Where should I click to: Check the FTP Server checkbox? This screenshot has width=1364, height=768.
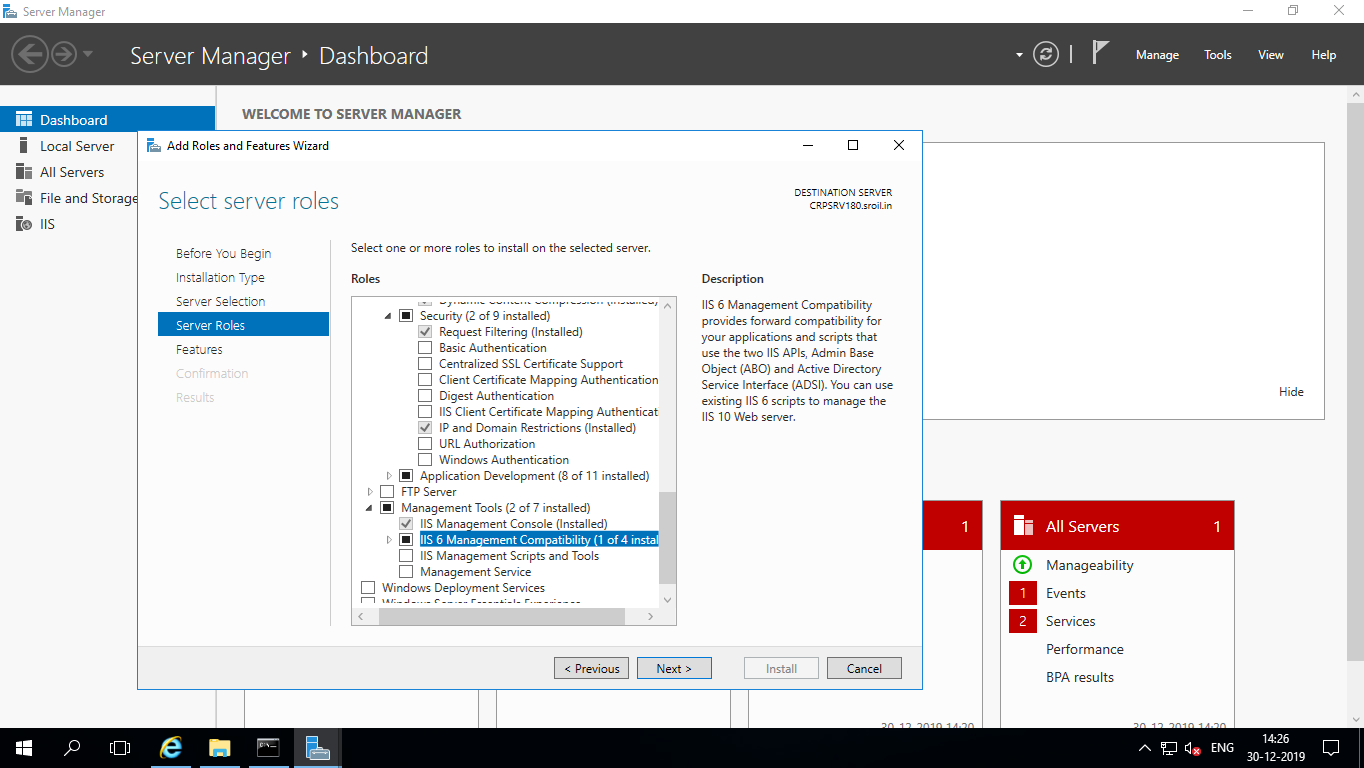point(387,492)
